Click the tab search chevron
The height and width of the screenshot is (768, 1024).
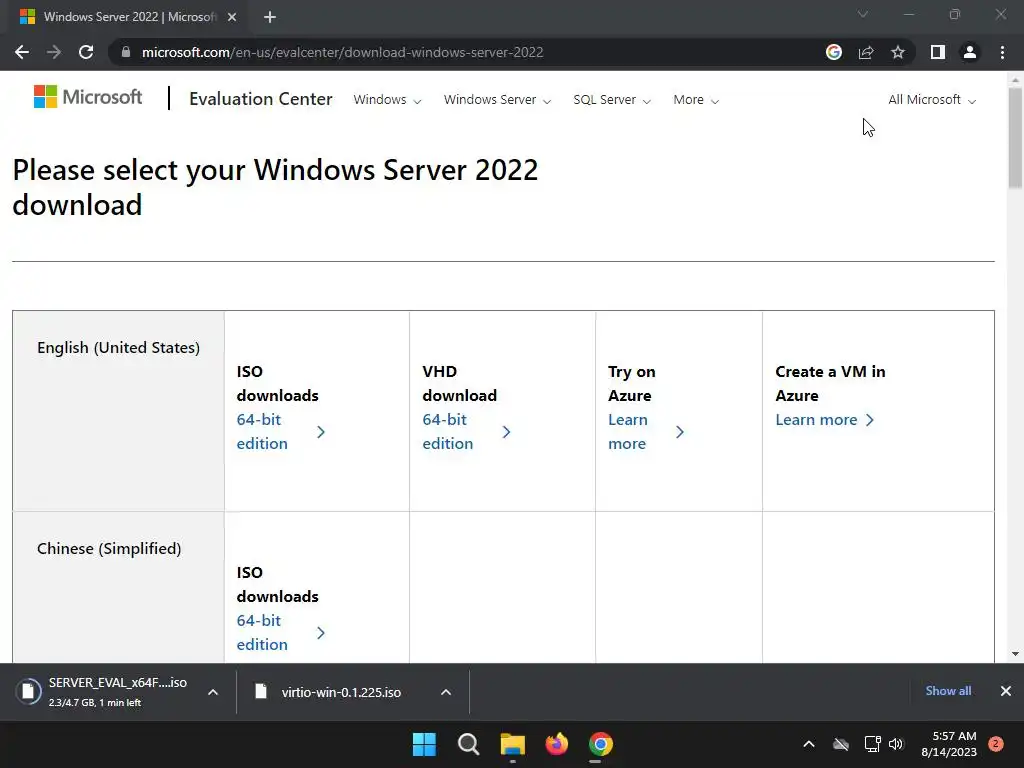(863, 14)
